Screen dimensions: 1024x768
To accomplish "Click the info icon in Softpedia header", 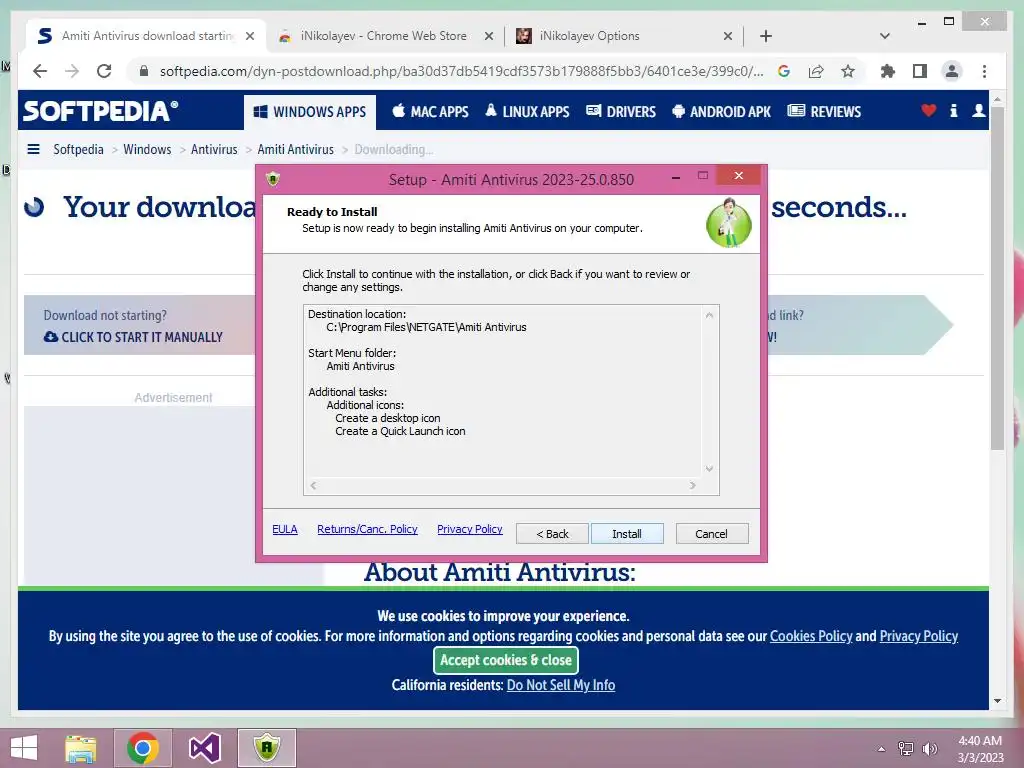I will (953, 110).
